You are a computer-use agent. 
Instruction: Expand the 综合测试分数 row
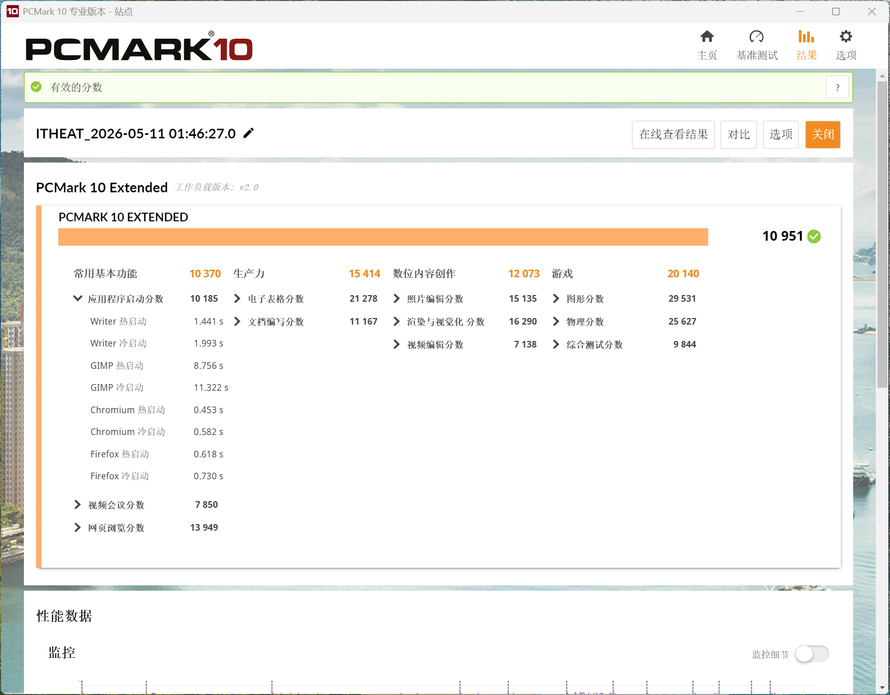tap(556, 344)
